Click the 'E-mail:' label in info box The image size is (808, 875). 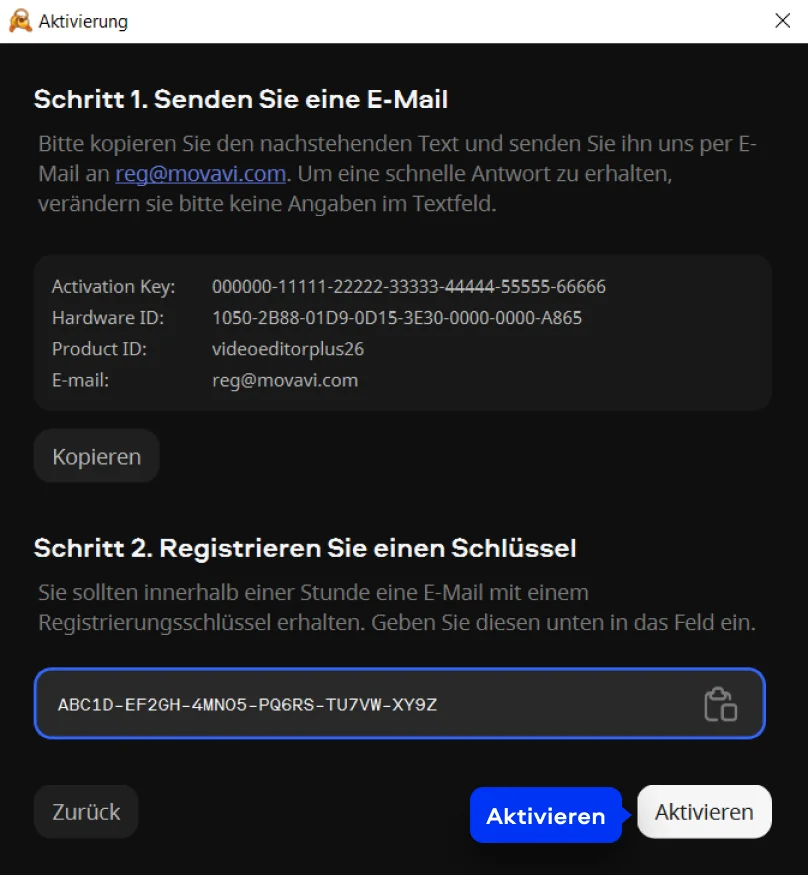[80, 380]
